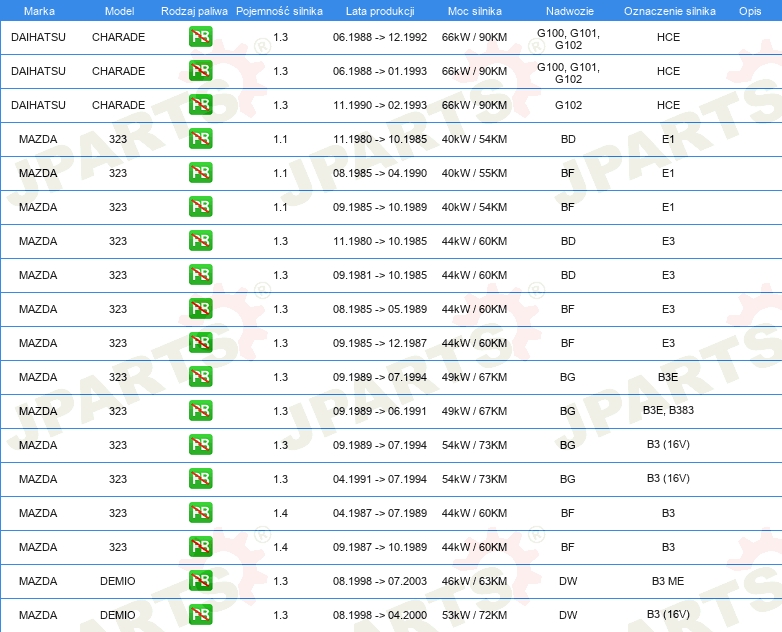Select date cell 08.1985 -> 04.1990
This screenshot has width=782, height=632.
point(380,173)
